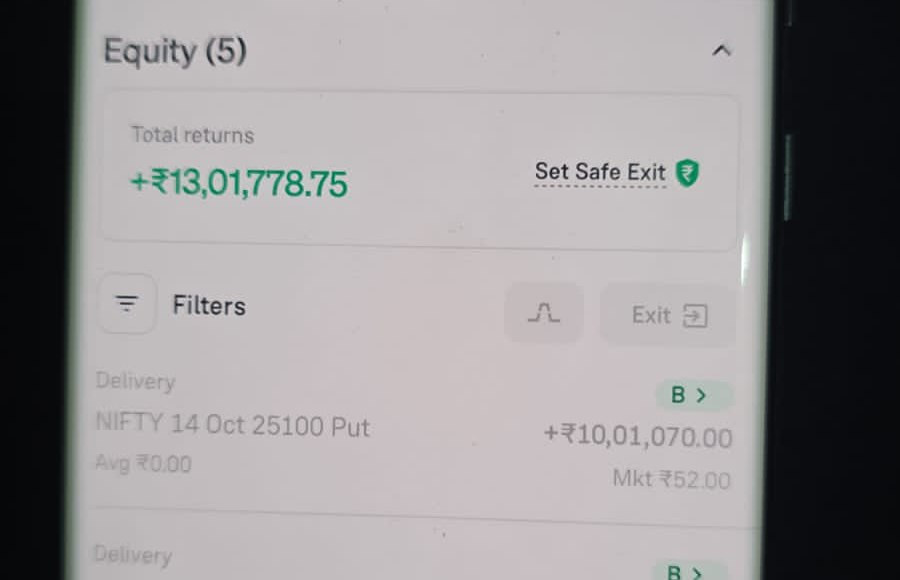Screen dimensions: 900x580
Task: Select the NIFTY 14 Oct 25100 Put position
Action: click(x=232, y=426)
